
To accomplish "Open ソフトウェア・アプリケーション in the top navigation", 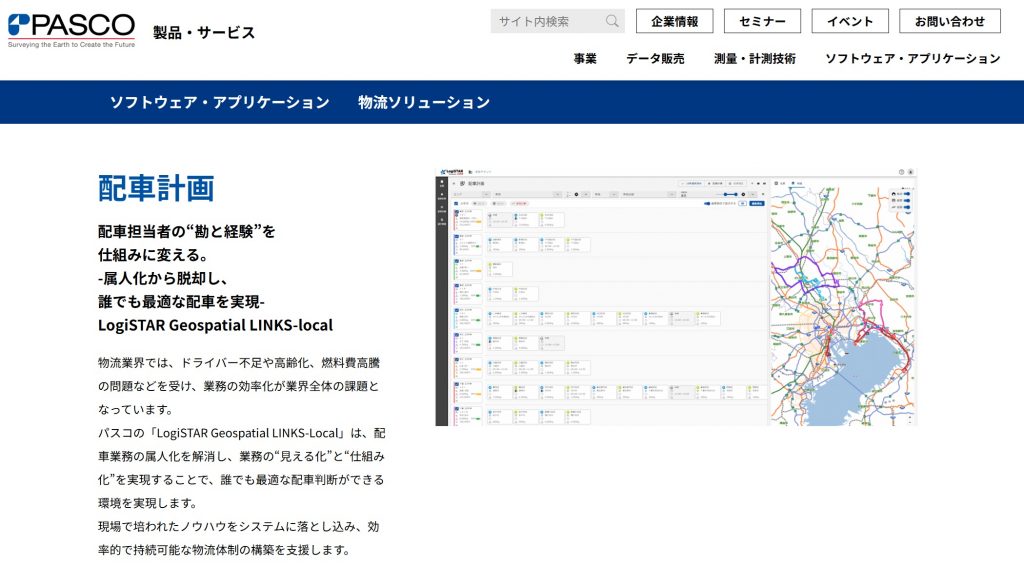I will (x=912, y=58).
